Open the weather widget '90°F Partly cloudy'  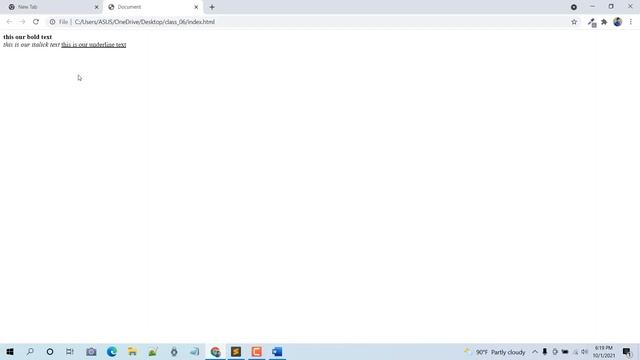pyautogui.click(x=495, y=352)
